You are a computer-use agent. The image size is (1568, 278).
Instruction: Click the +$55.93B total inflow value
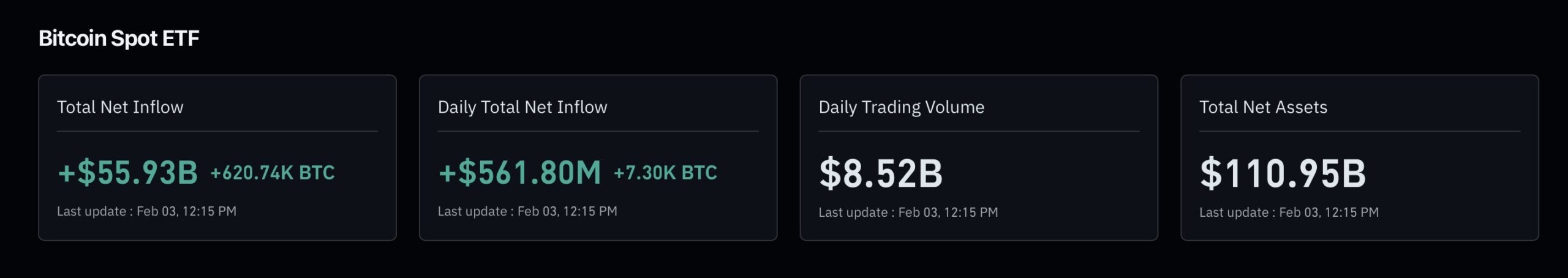tap(128, 173)
